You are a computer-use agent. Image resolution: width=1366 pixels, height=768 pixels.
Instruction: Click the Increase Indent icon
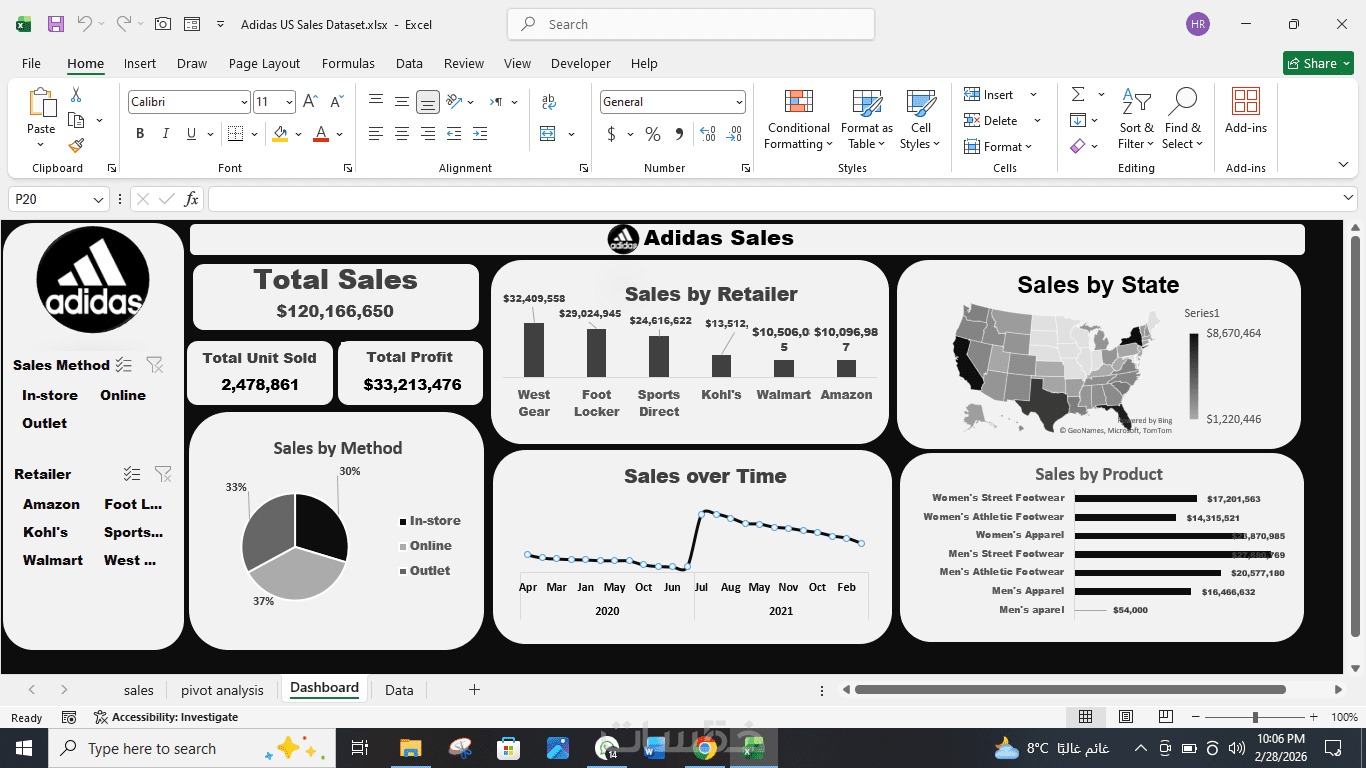tap(480, 134)
